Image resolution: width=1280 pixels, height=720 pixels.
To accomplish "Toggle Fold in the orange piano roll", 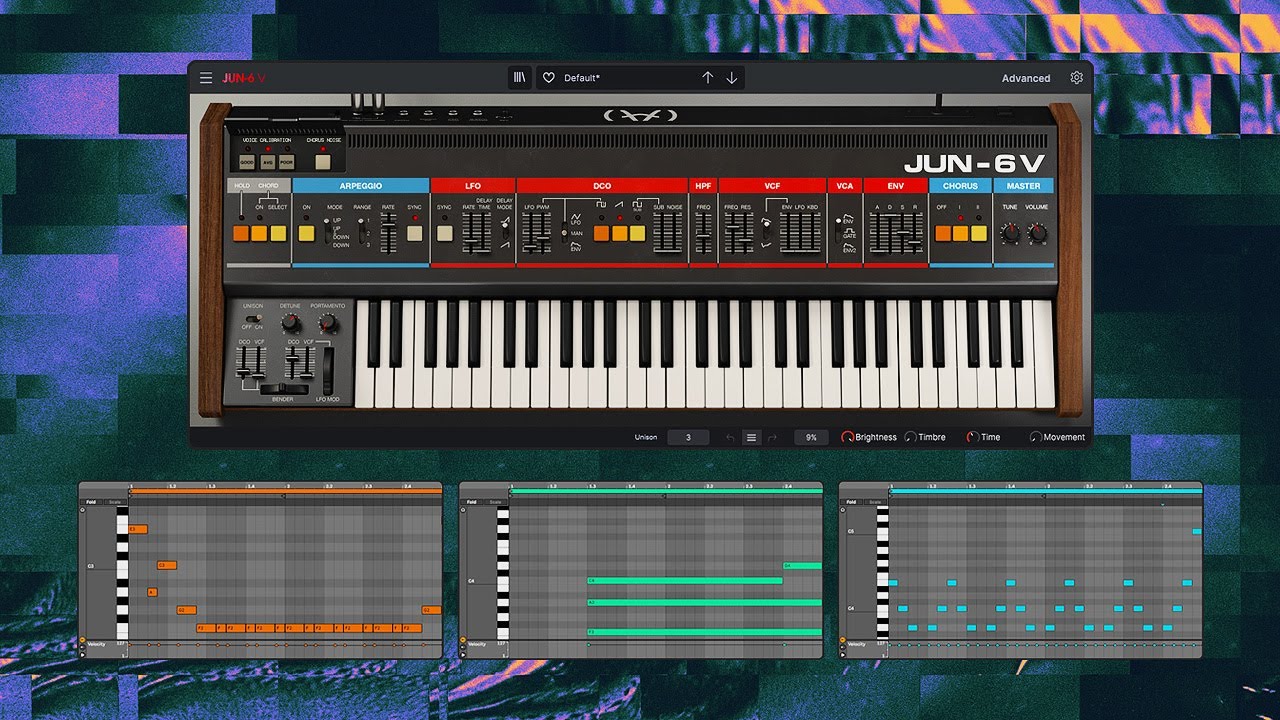I will [x=91, y=502].
